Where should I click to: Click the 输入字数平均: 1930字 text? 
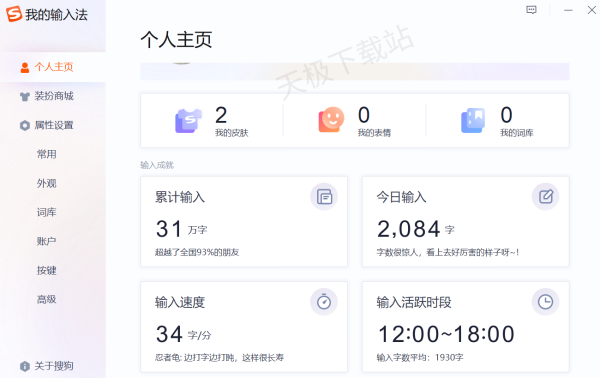pyautogui.click(x=420, y=358)
